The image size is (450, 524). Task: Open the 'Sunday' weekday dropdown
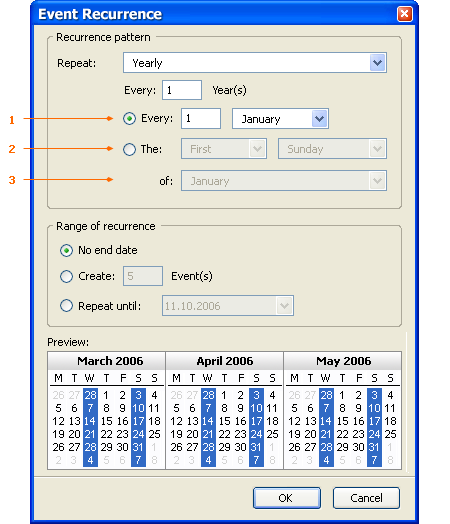click(x=378, y=149)
